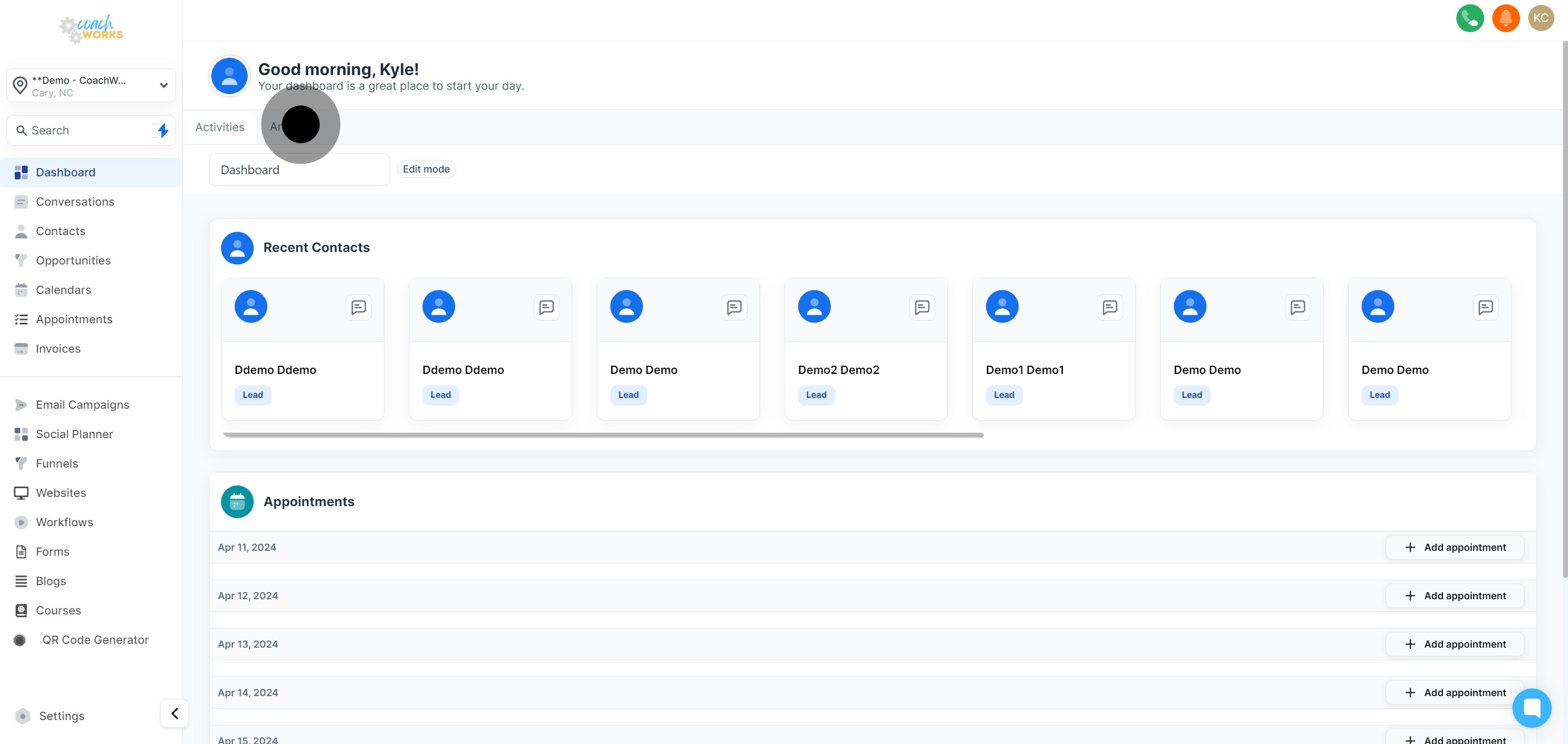Add appointment for Apr 11, 2024
The image size is (1568, 744).
(x=1454, y=547)
